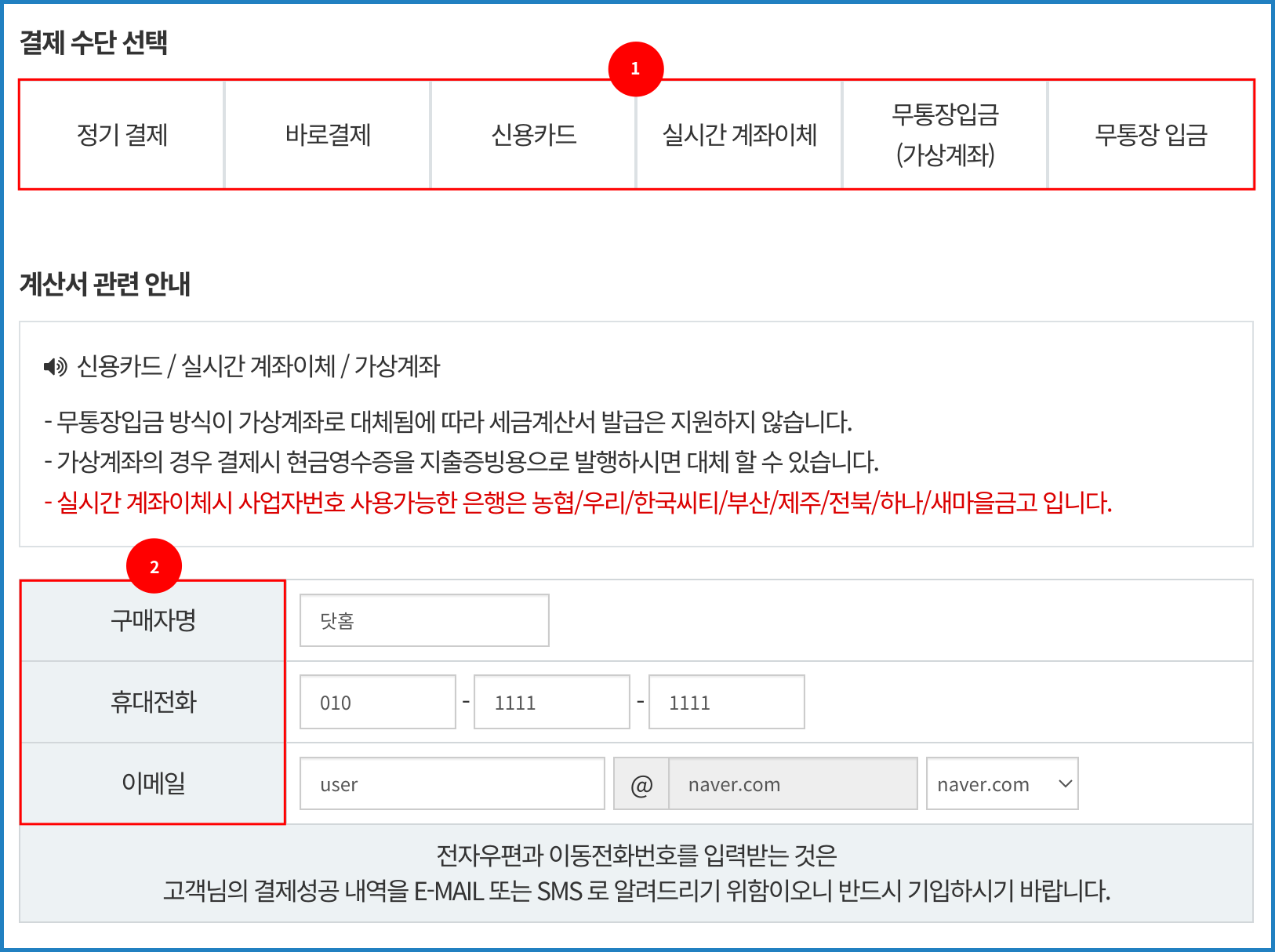Viewport: 1275px width, 952px height.
Task: Click the last phone number field
Action: (x=726, y=702)
